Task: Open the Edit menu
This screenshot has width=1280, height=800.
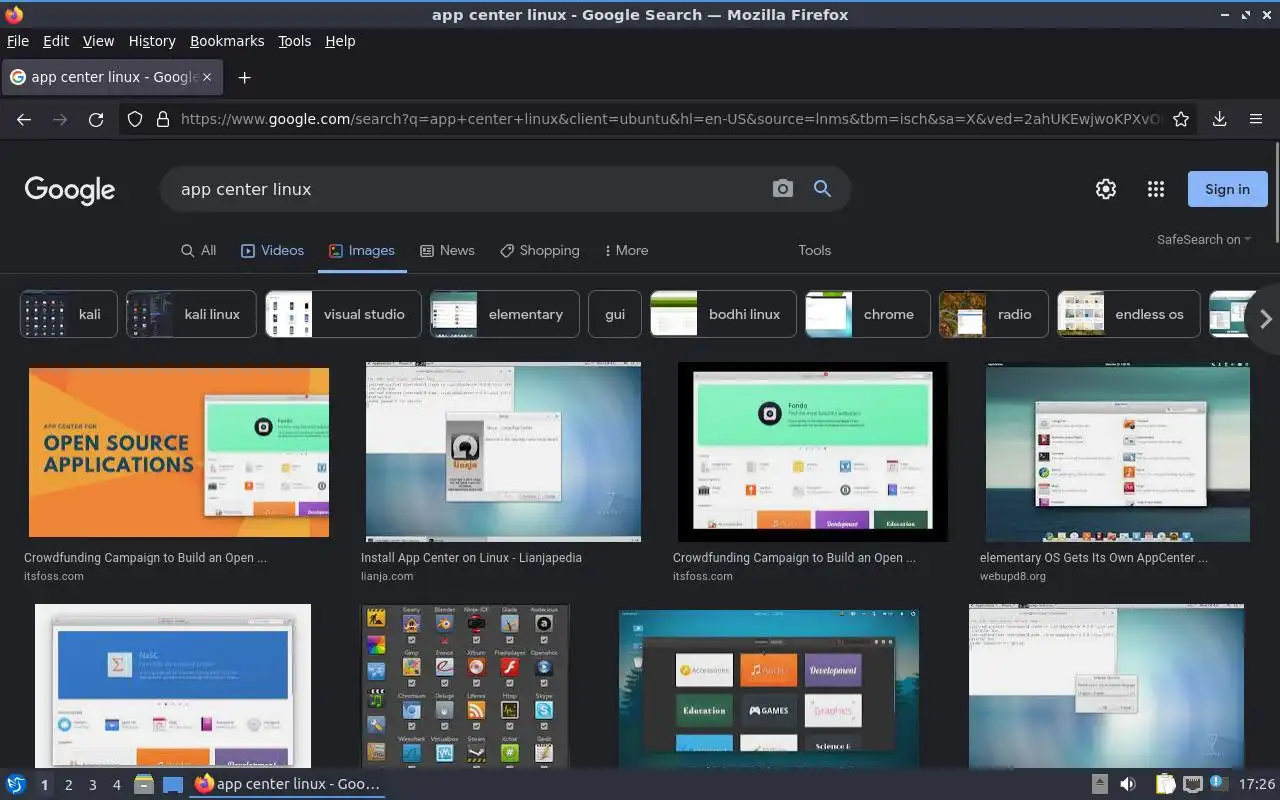Action: [56, 41]
